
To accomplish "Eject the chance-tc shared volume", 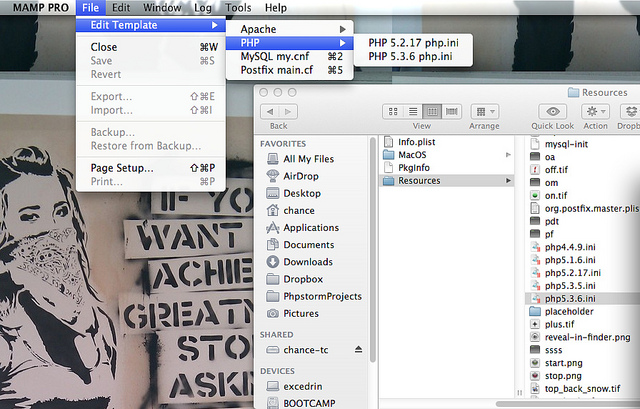I will (358, 349).
